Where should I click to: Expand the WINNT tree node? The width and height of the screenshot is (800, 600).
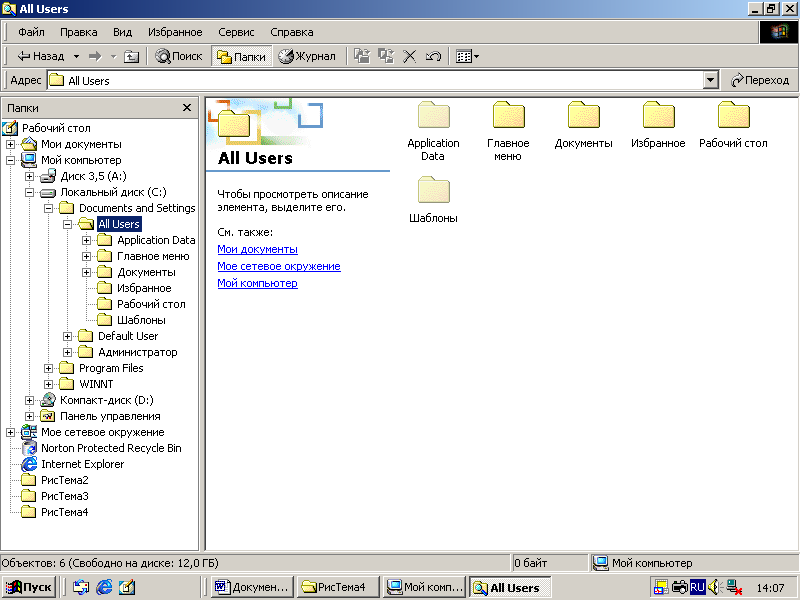click(48, 384)
